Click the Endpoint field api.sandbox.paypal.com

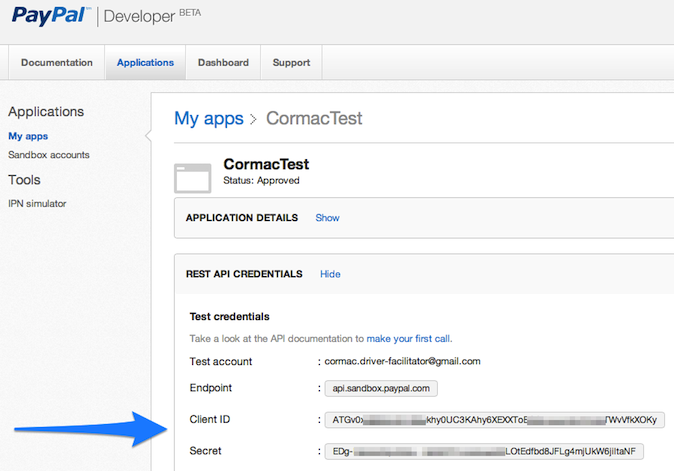(381, 389)
